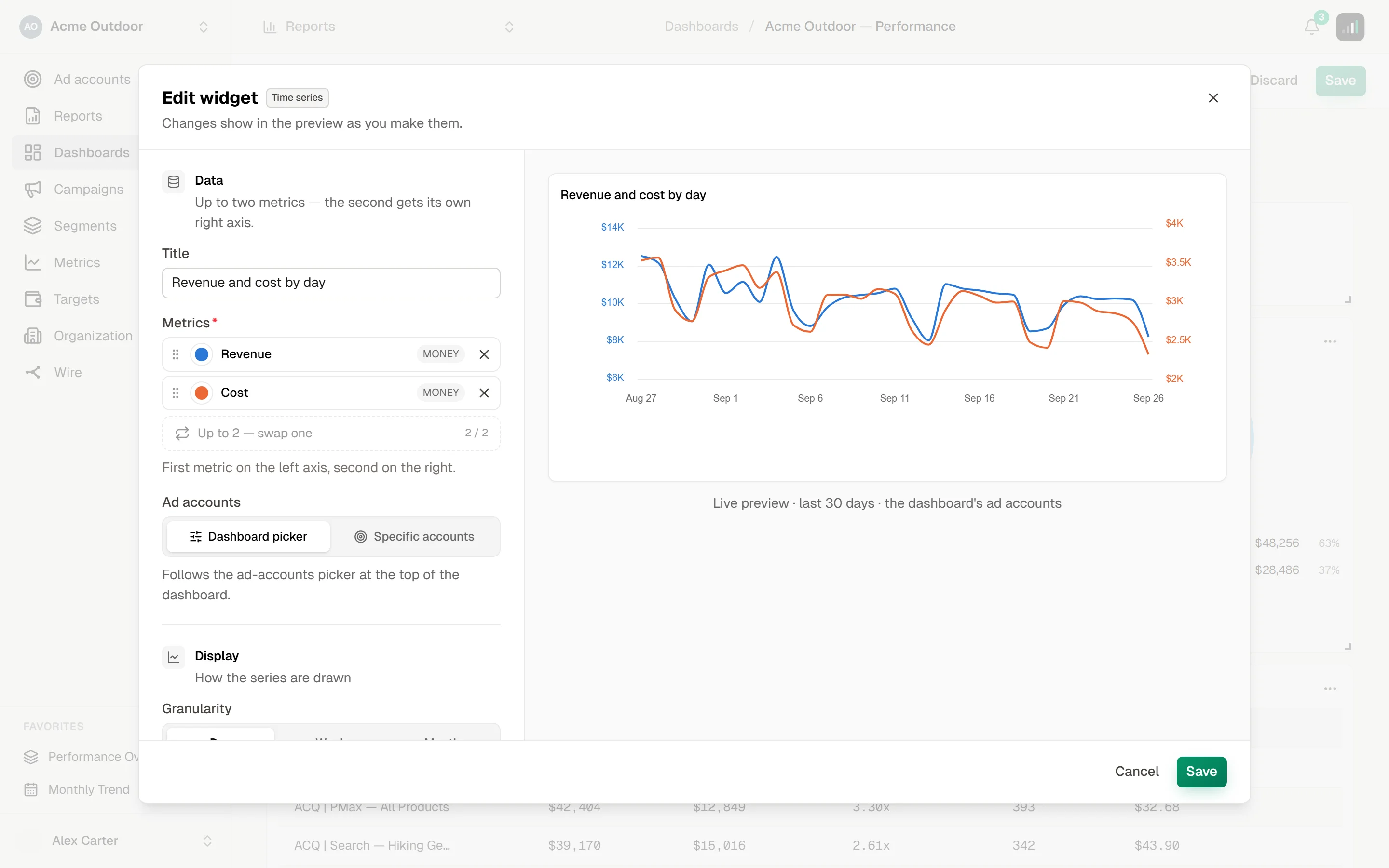This screenshot has width=1389, height=868.
Task: Click the dashboard Save button at top
Action: 1340,81
